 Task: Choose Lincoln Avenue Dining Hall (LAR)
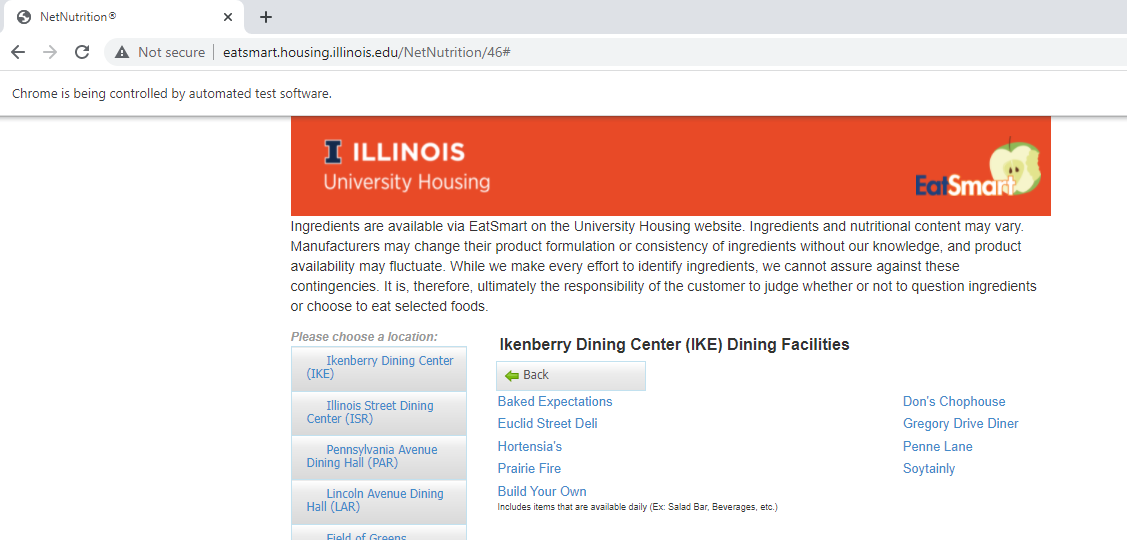[379, 501]
